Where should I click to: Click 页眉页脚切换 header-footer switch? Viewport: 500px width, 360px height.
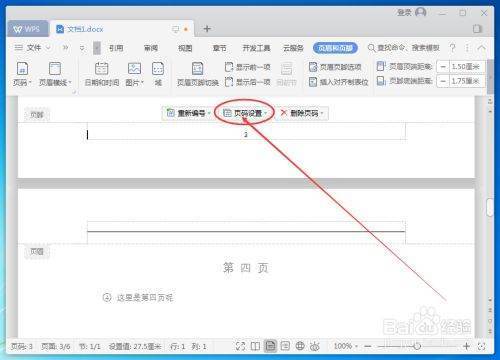pos(197,74)
